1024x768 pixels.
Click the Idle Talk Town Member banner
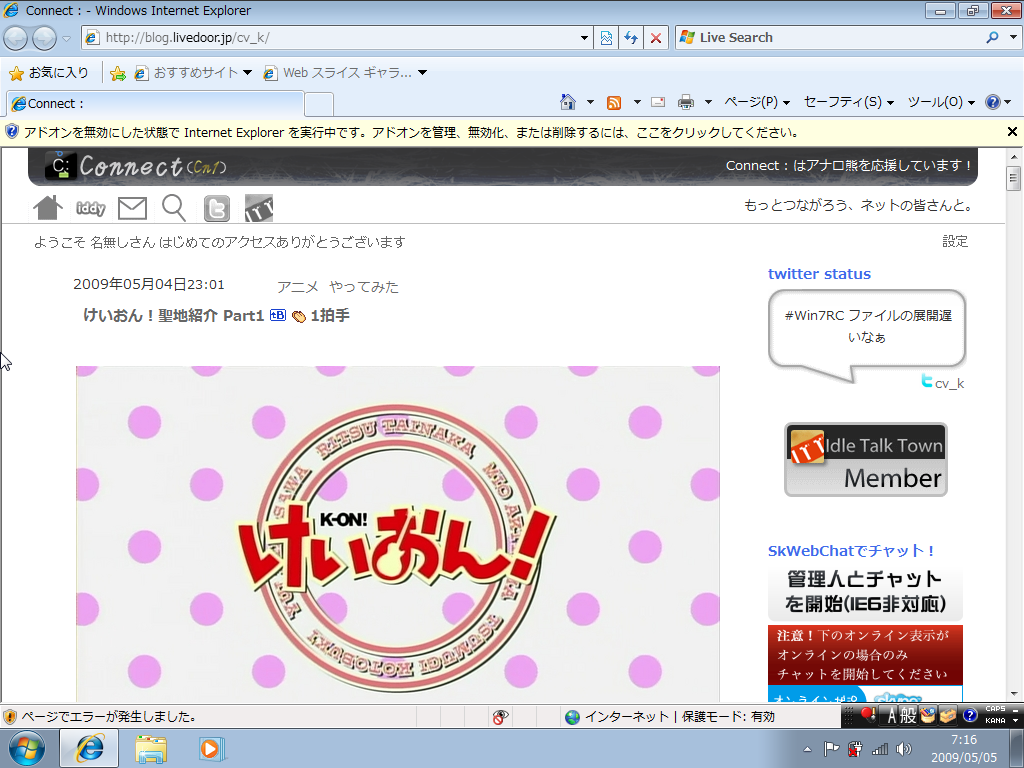pyautogui.click(x=866, y=460)
